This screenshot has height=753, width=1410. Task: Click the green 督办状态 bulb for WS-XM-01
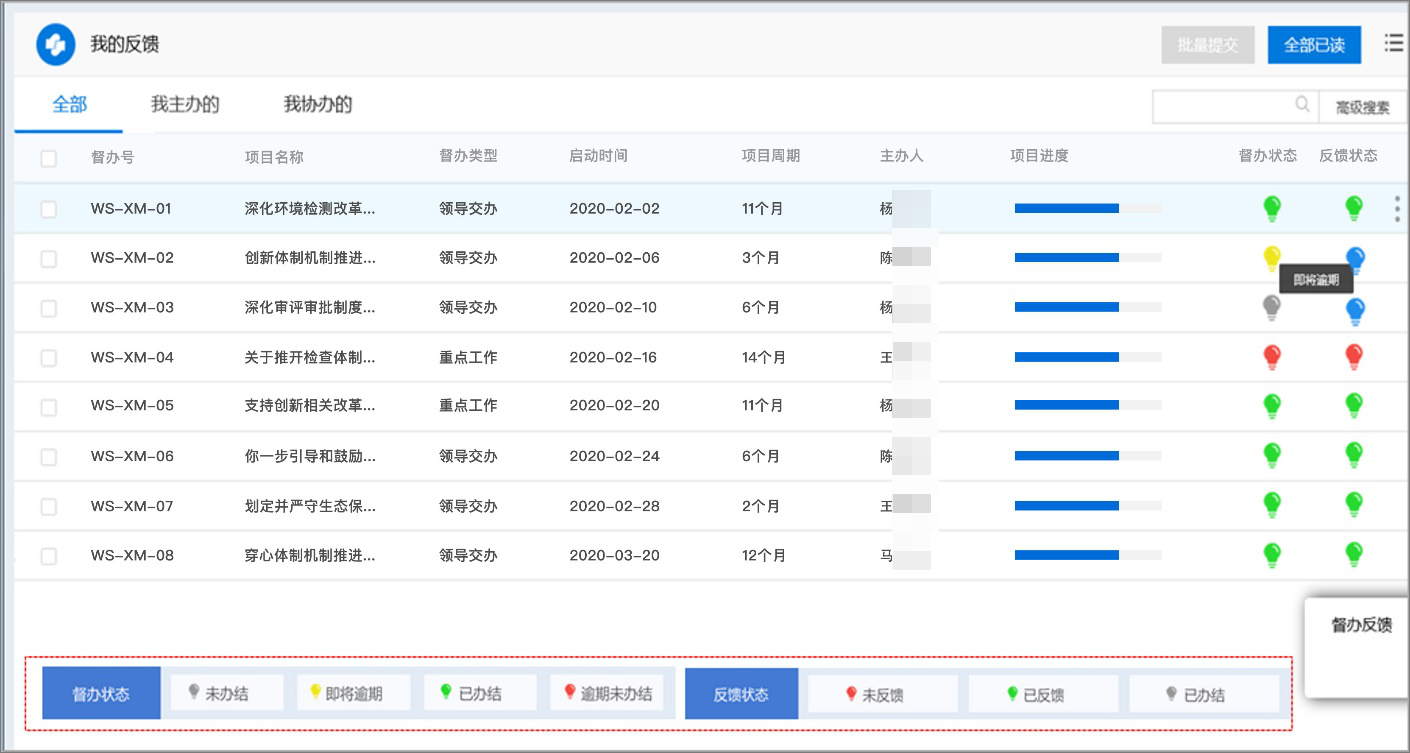click(1271, 208)
